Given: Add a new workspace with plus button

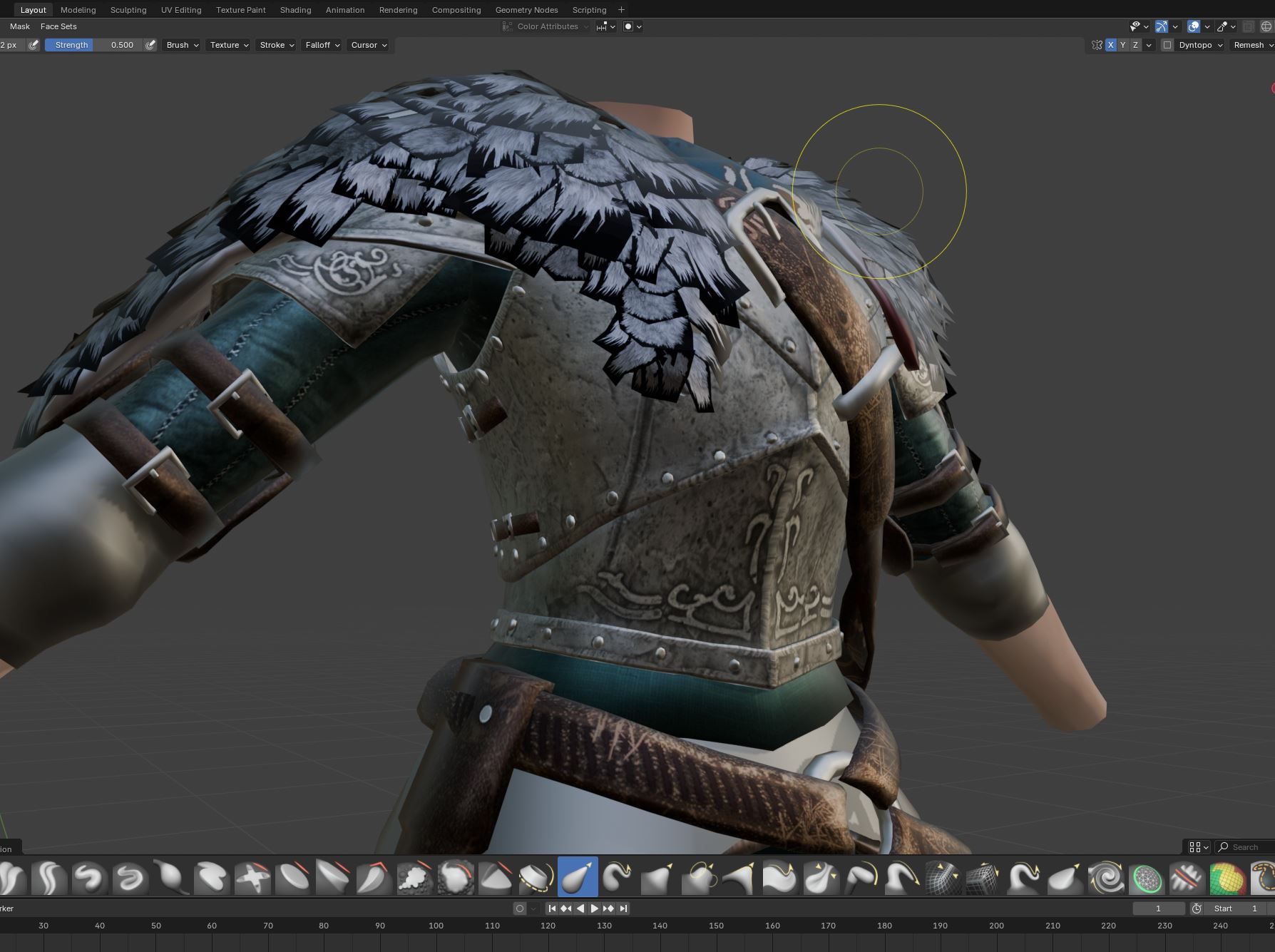Looking at the screenshot, I should pyautogui.click(x=621, y=10).
